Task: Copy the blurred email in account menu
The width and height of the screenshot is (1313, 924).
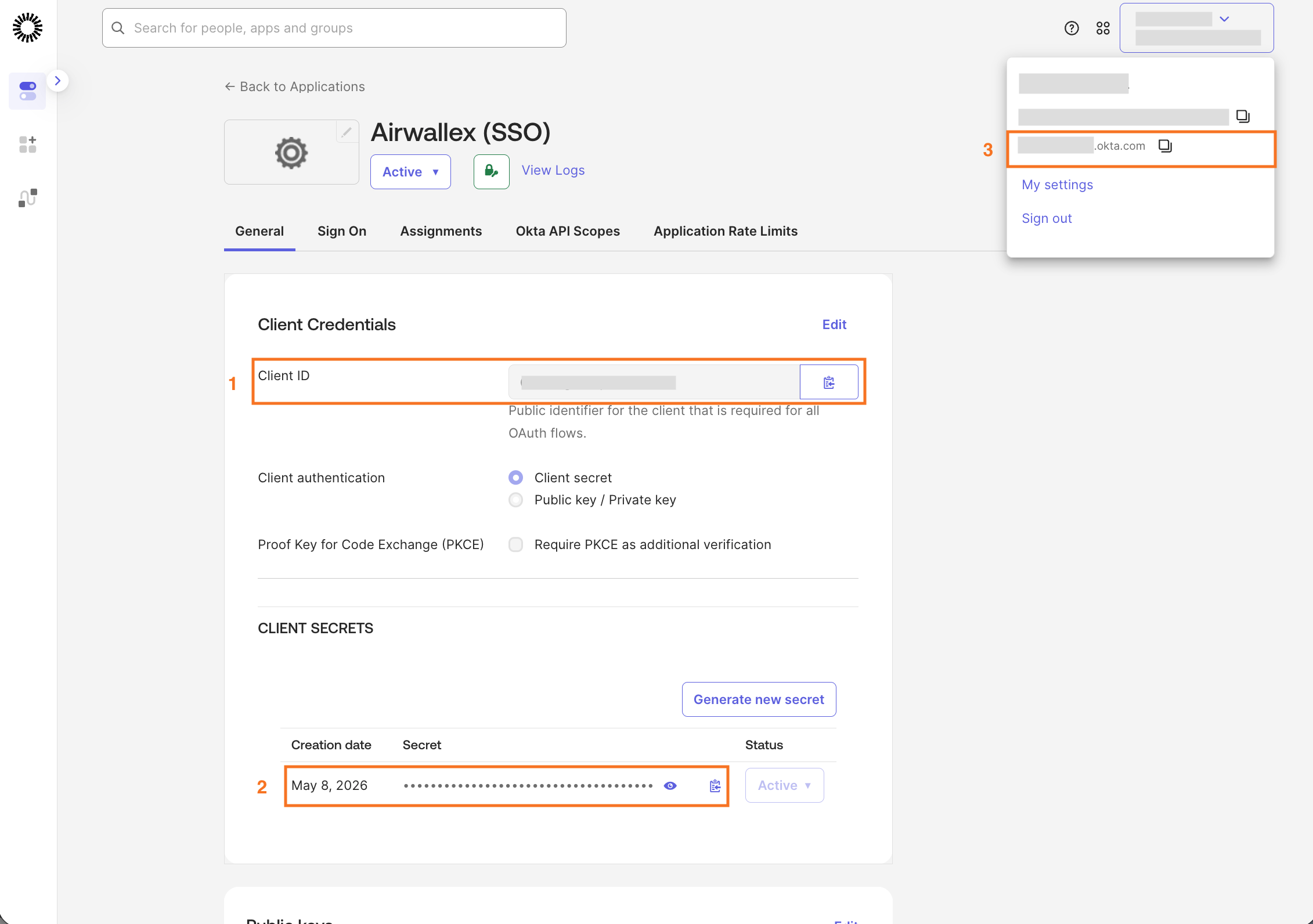Action: [1243, 116]
